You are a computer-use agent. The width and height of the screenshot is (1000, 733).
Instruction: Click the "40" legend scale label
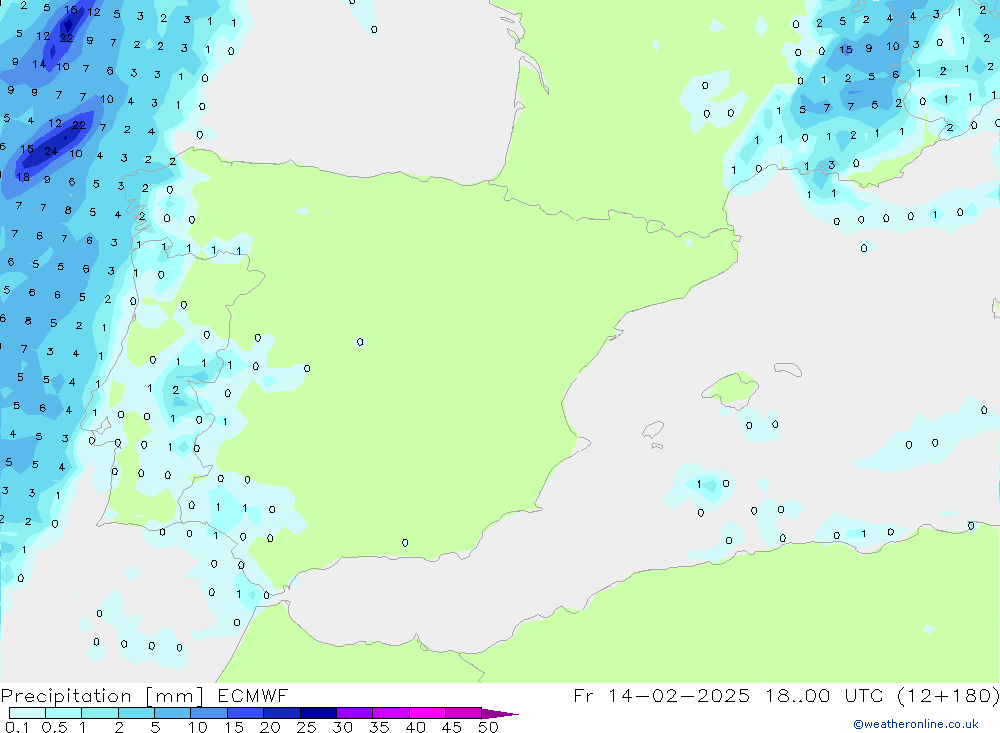(415, 727)
